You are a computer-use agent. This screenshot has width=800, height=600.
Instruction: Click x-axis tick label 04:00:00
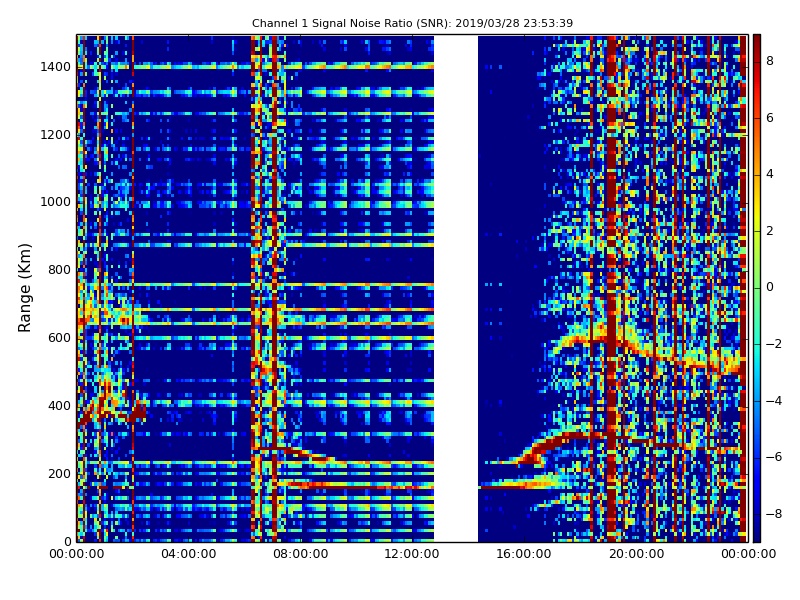189,554
